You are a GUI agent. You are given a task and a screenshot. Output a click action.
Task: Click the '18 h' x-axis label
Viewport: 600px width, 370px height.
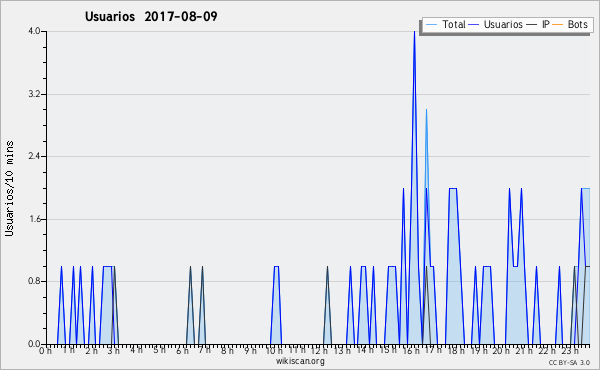[x=456, y=351]
